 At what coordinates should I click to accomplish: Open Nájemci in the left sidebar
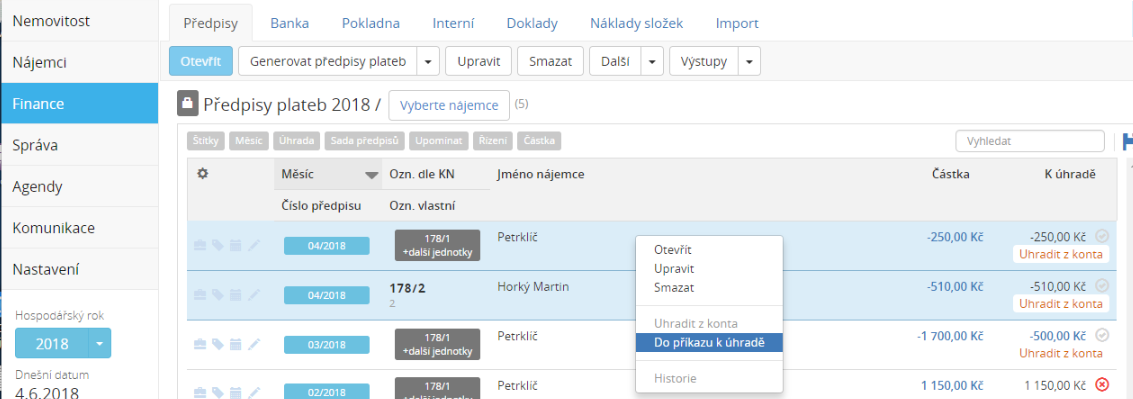(79, 62)
